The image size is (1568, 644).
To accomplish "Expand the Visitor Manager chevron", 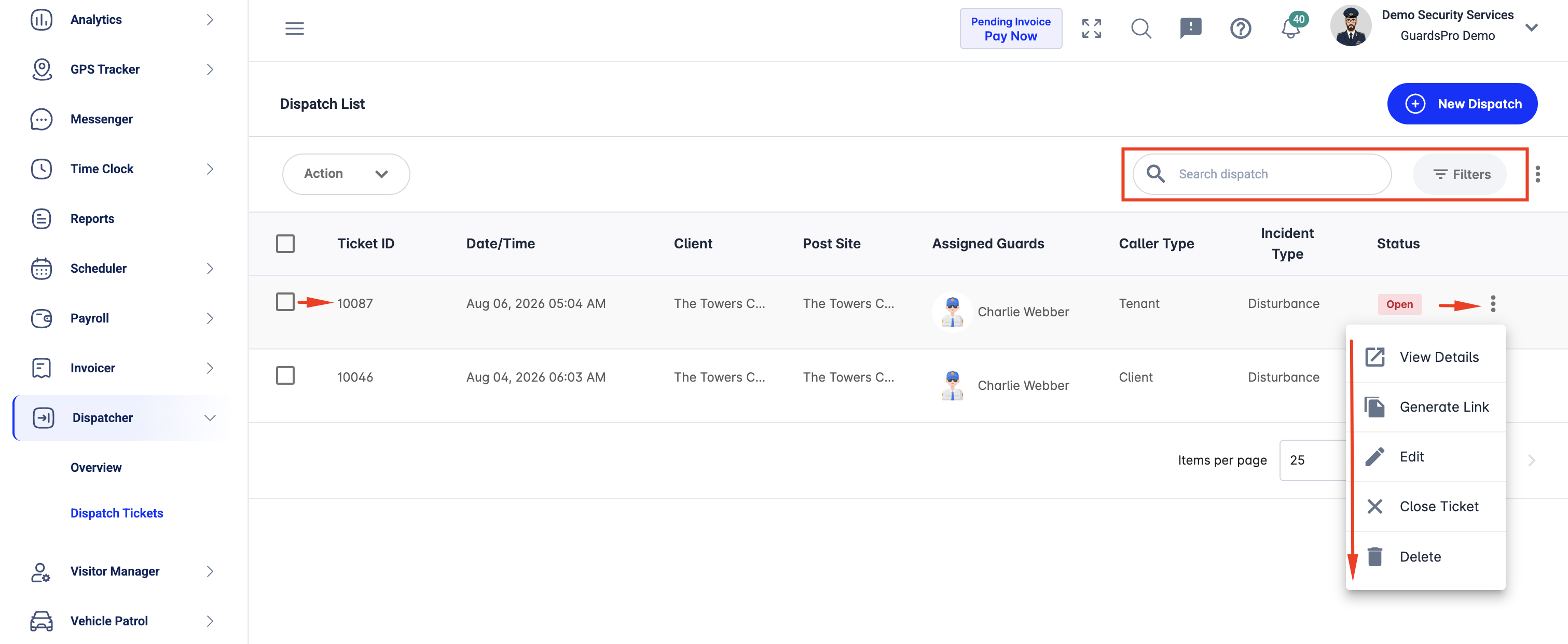I will (210, 571).
